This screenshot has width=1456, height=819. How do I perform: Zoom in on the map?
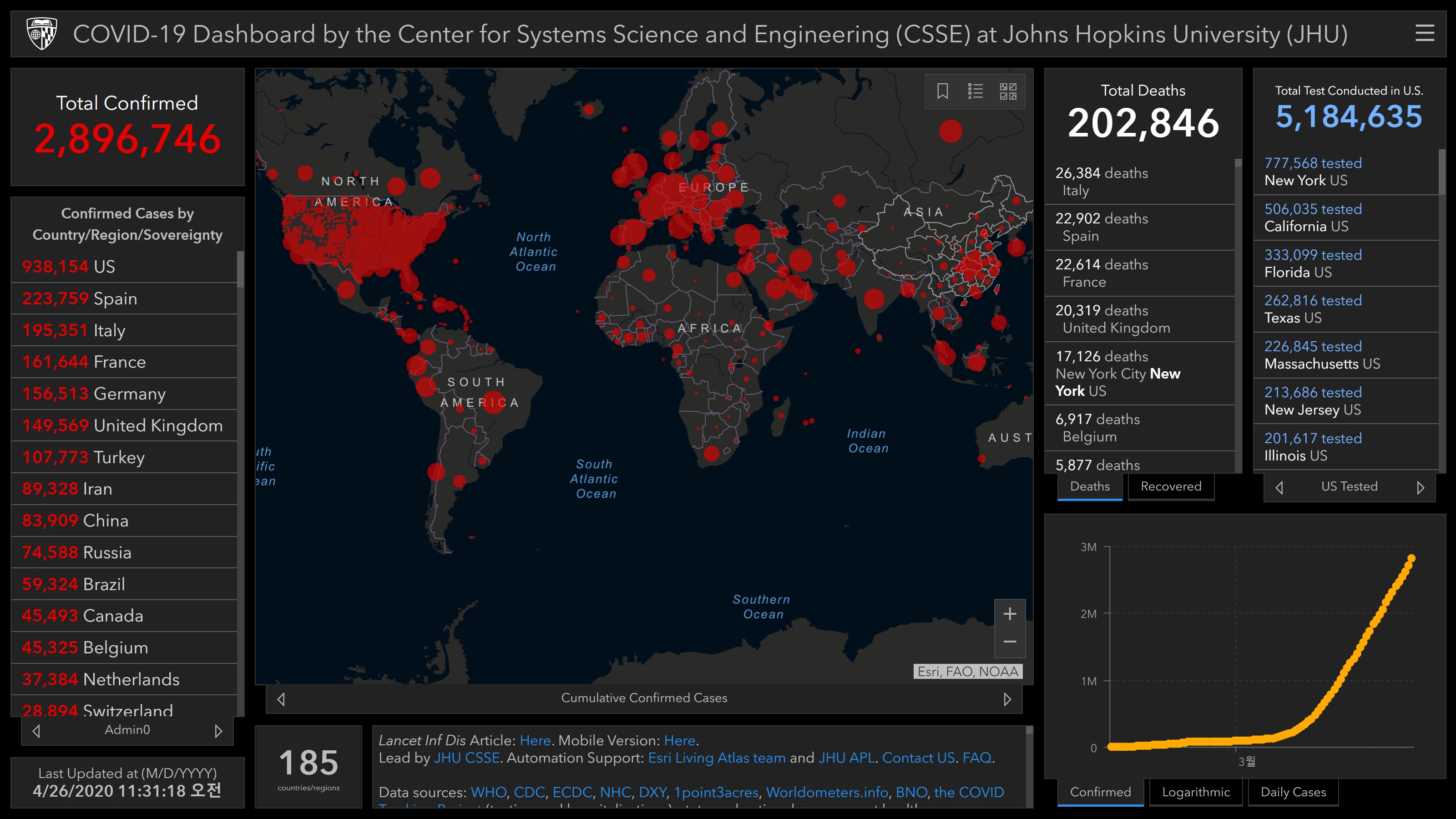click(x=1010, y=614)
